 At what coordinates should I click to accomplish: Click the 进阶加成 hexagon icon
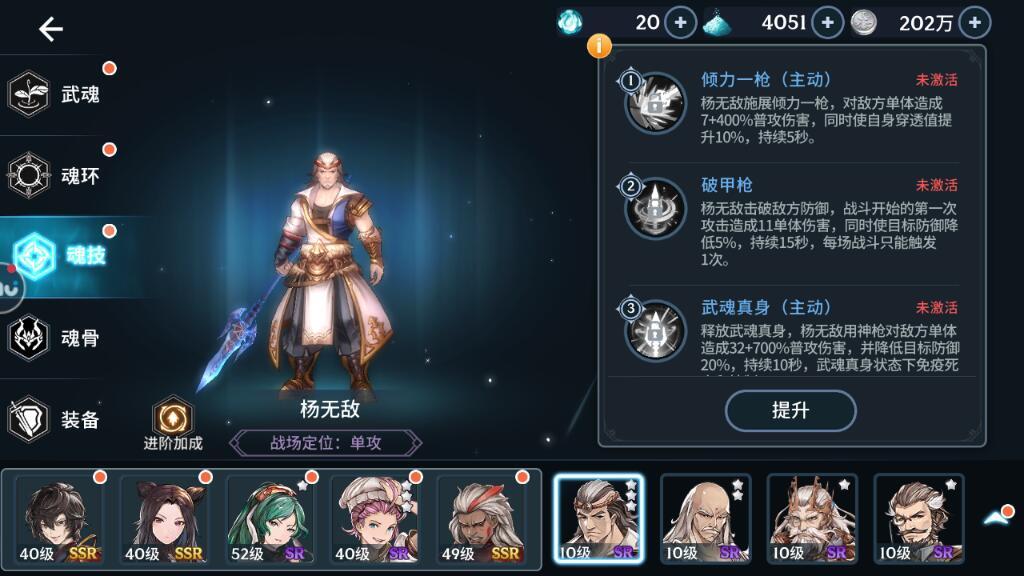(173, 418)
